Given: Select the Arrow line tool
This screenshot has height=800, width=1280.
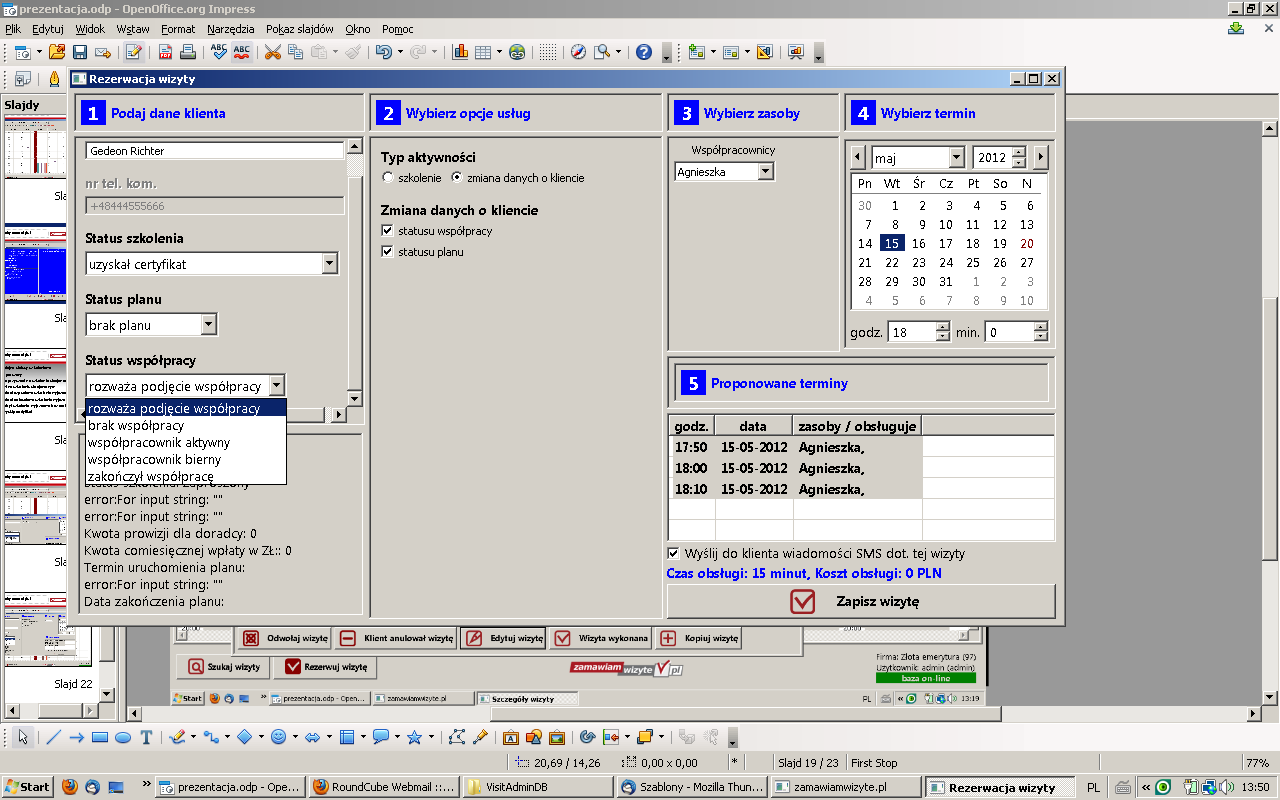Looking at the screenshot, I should pos(76,737).
